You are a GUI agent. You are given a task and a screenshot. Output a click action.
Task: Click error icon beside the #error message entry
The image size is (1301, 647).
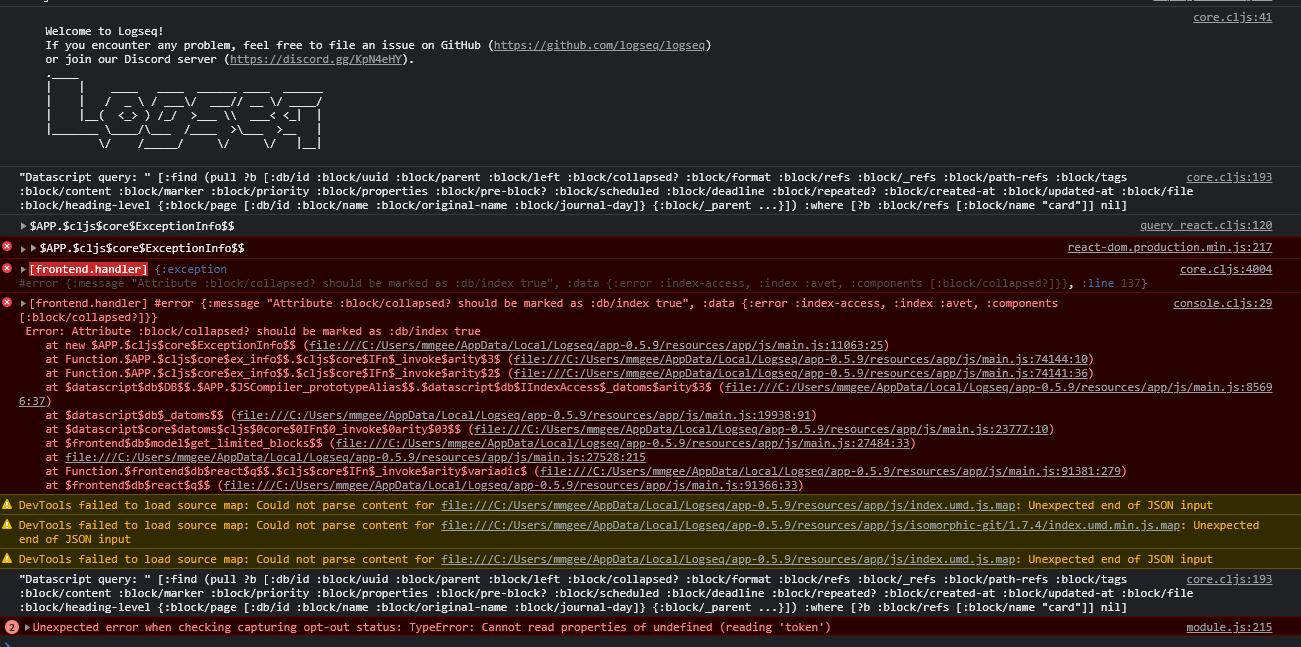(x=8, y=303)
